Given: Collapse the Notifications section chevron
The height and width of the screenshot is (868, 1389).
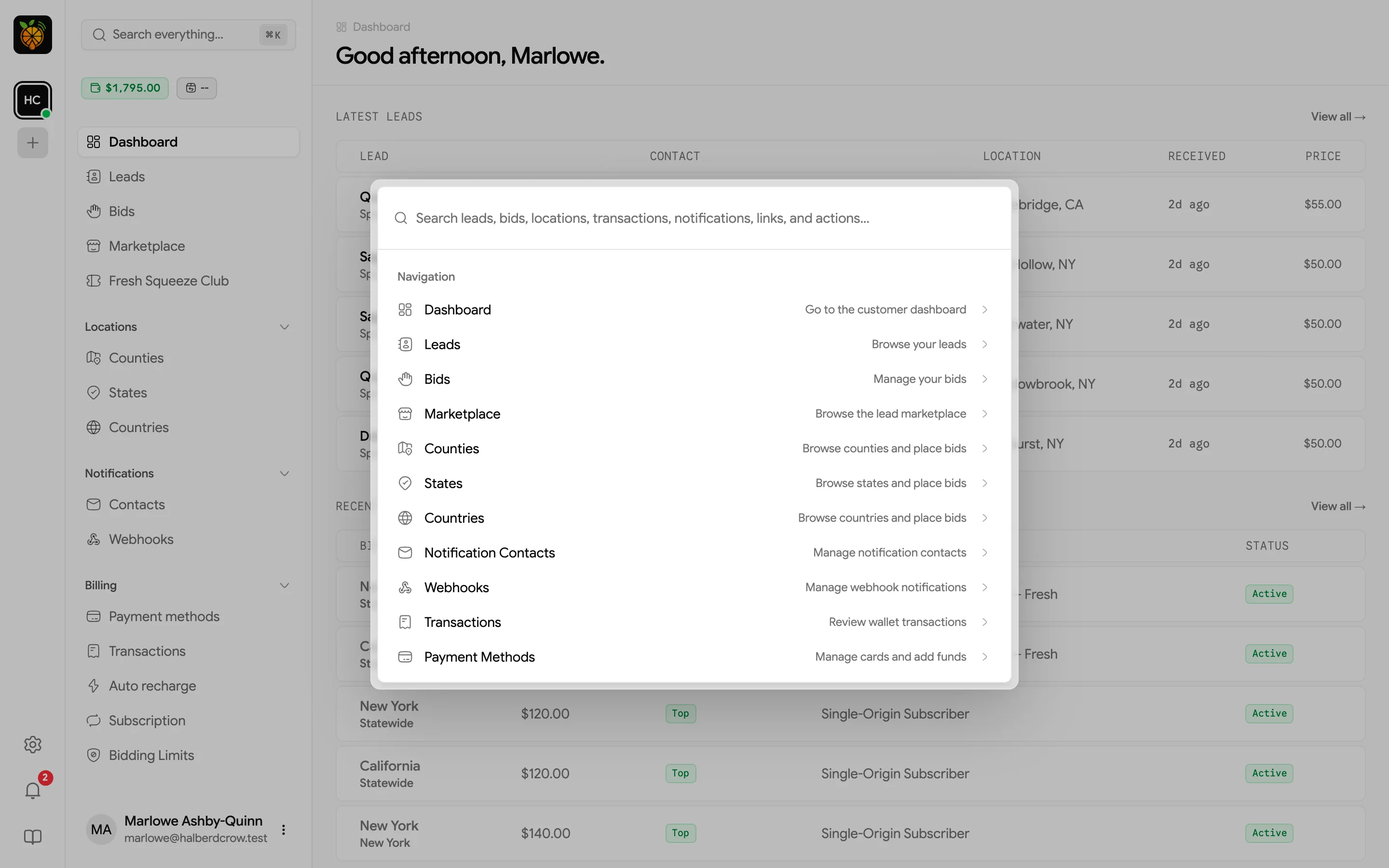Looking at the screenshot, I should [x=284, y=474].
